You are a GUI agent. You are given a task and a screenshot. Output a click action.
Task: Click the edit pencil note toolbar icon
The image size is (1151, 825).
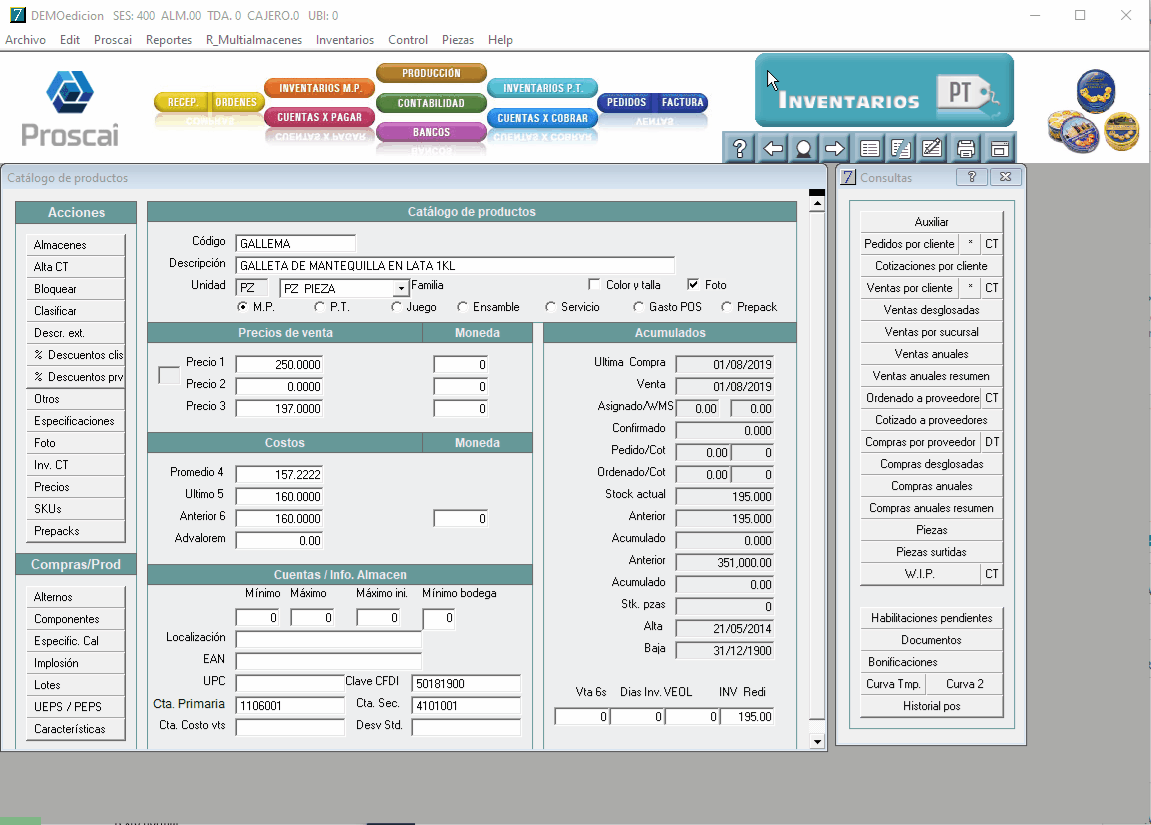pyautogui.click(x=932, y=149)
